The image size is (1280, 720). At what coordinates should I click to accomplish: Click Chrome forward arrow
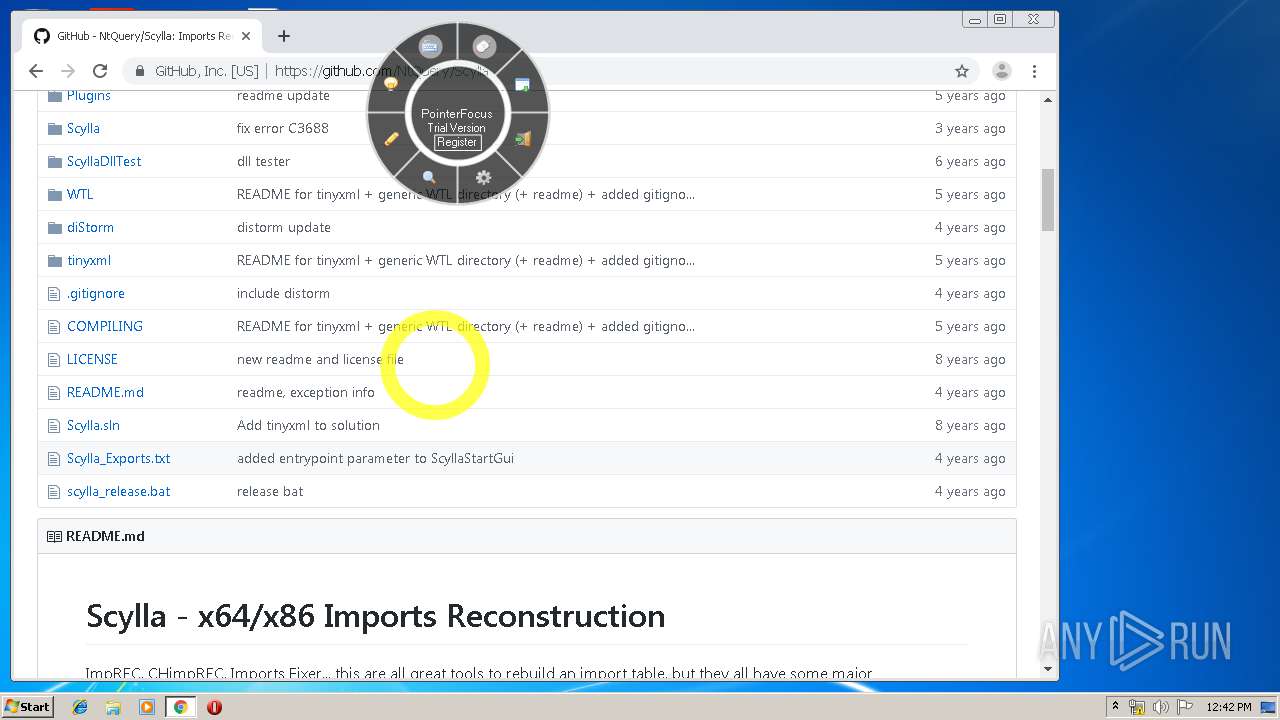68,71
